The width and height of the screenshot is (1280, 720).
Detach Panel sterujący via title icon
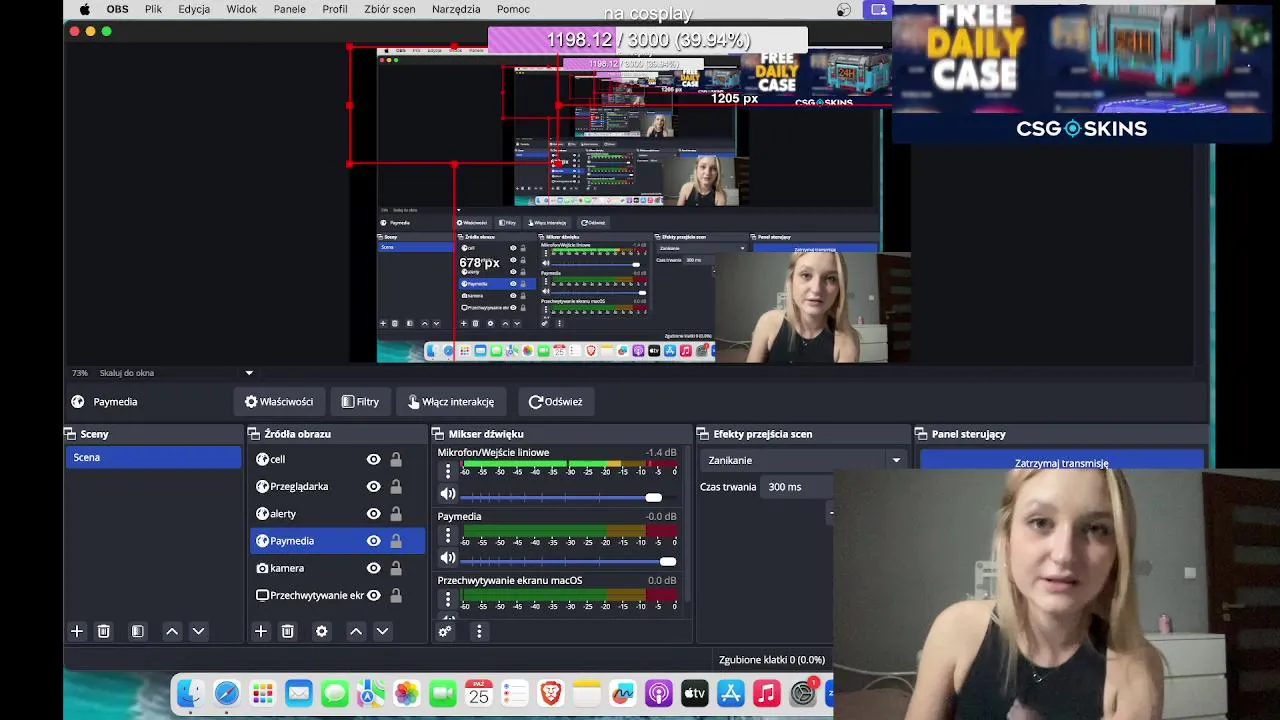click(921, 434)
